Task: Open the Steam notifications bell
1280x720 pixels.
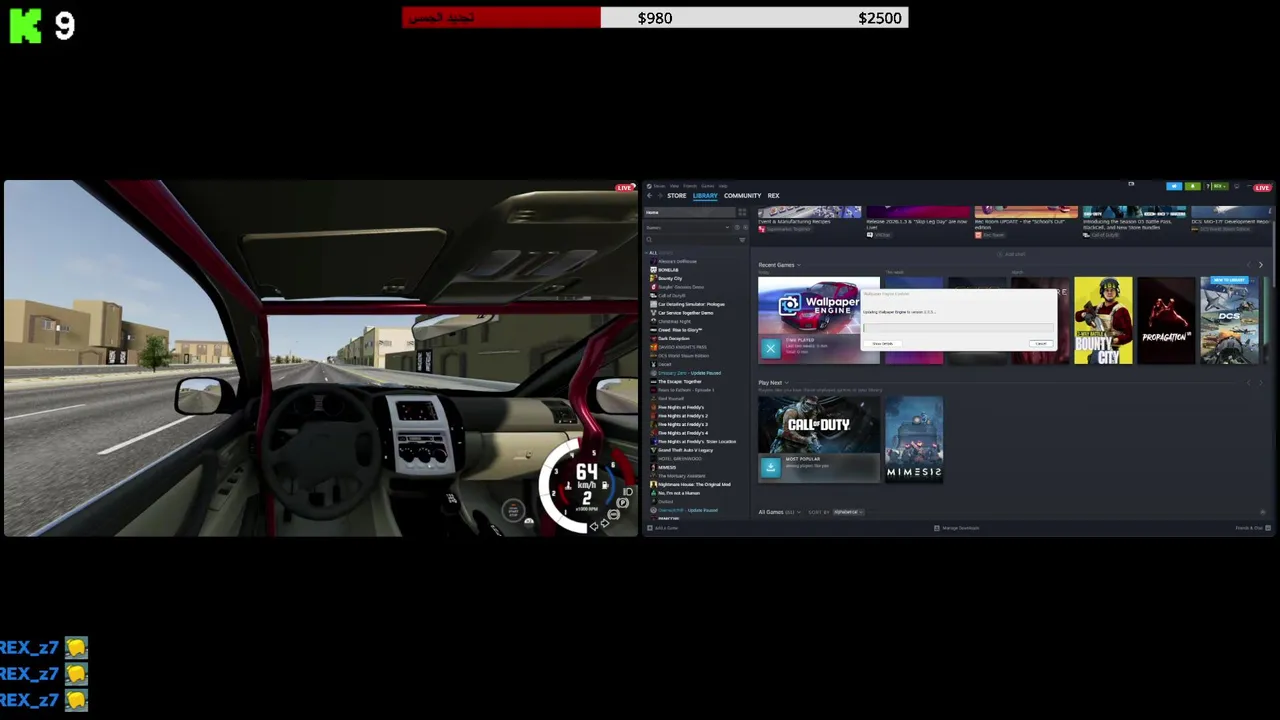Action: [1192, 186]
